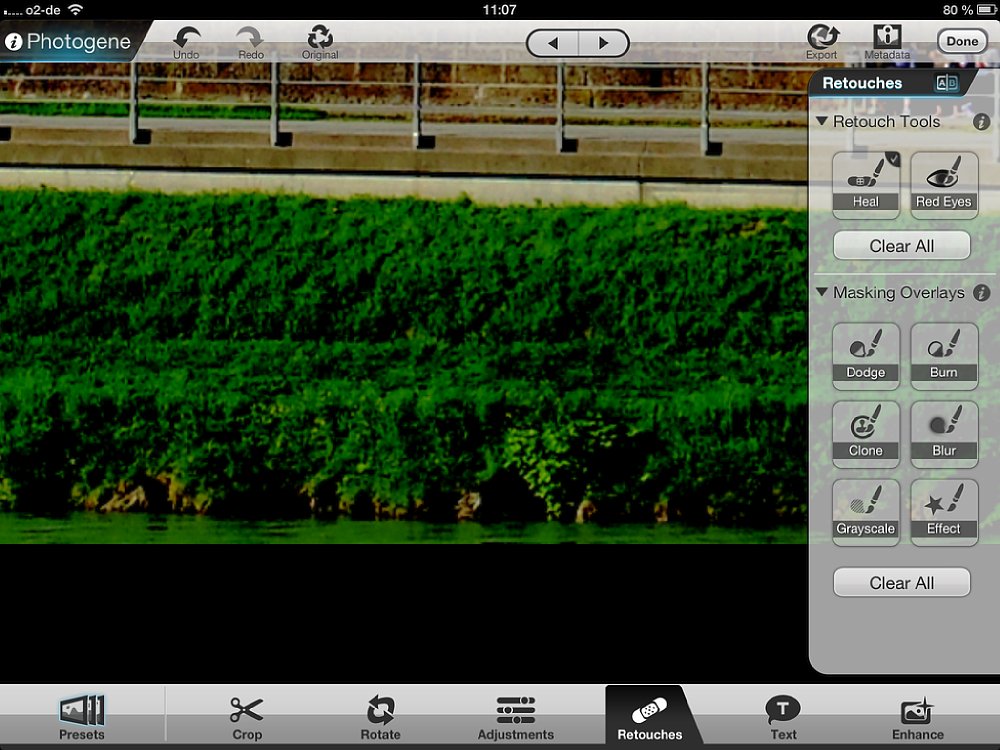Open the Presets panel
Image resolution: width=1000 pixels, height=750 pixels.
pyautogui.click(x=82, y=717)
